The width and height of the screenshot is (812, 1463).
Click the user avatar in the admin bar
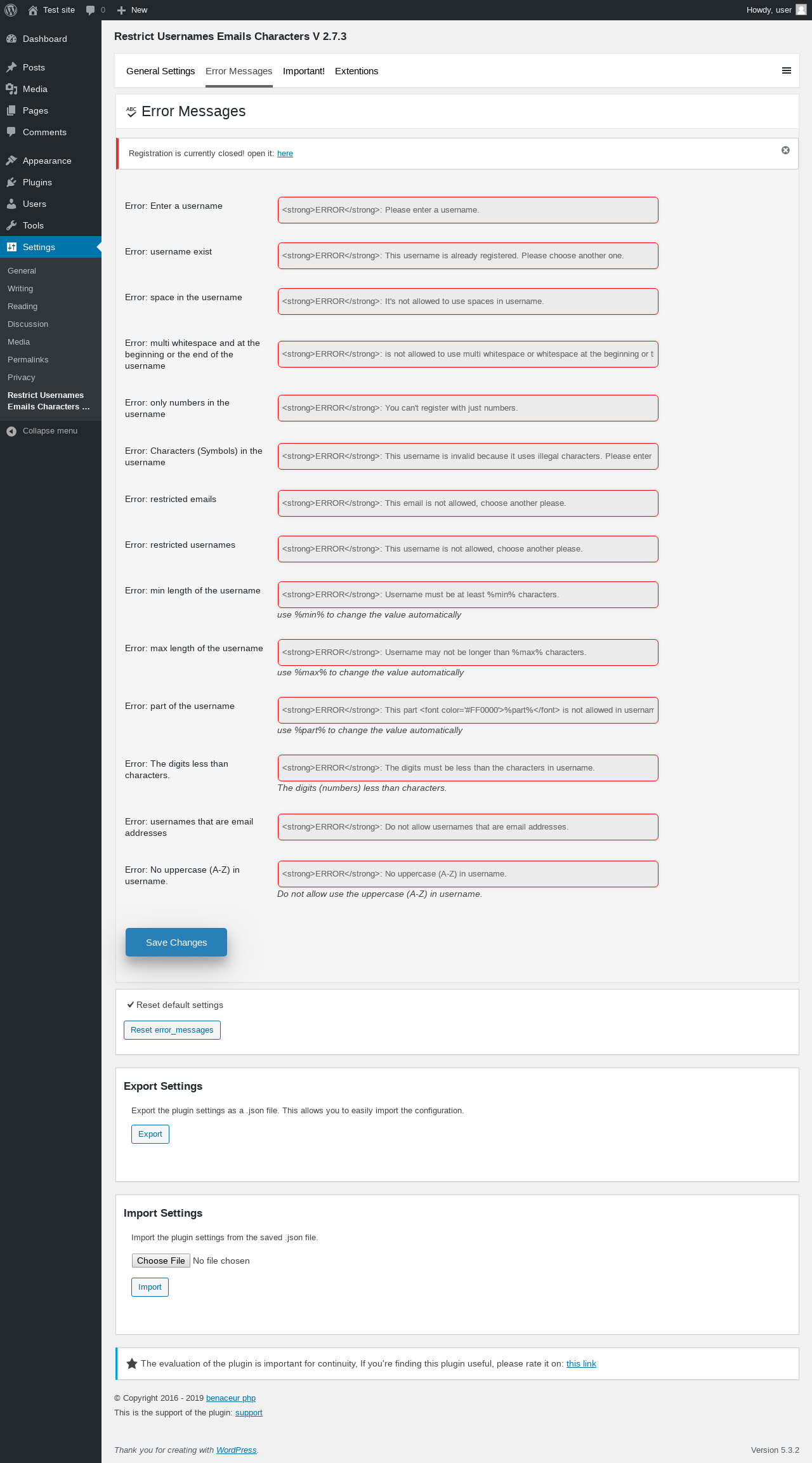tap(801, 10)
